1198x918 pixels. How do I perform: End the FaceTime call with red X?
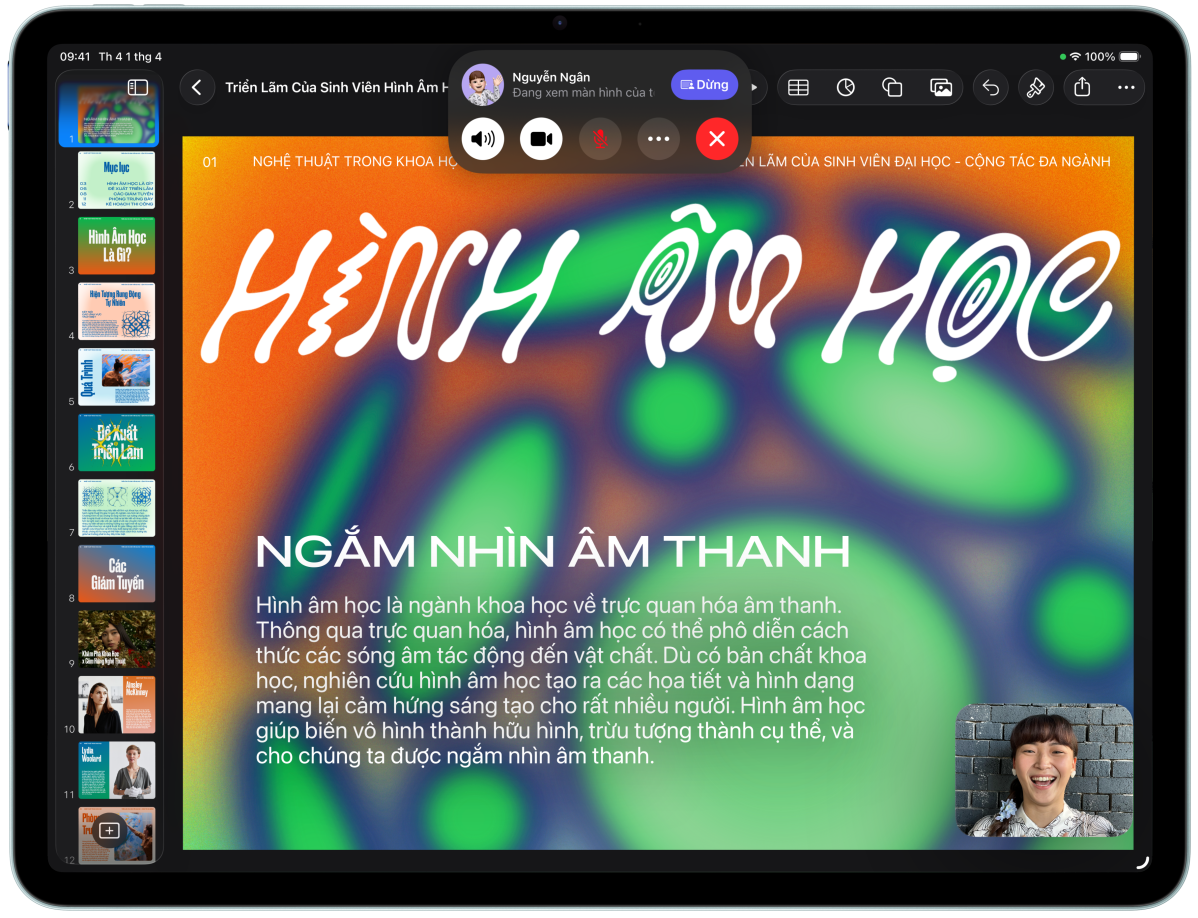click(717, 139)
